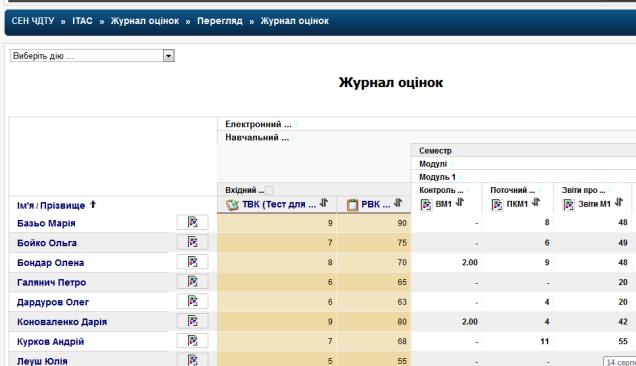Screen dimensions: 636x366
Task: Open Бойко Ольга profile link
Action: tap(47, 243)
